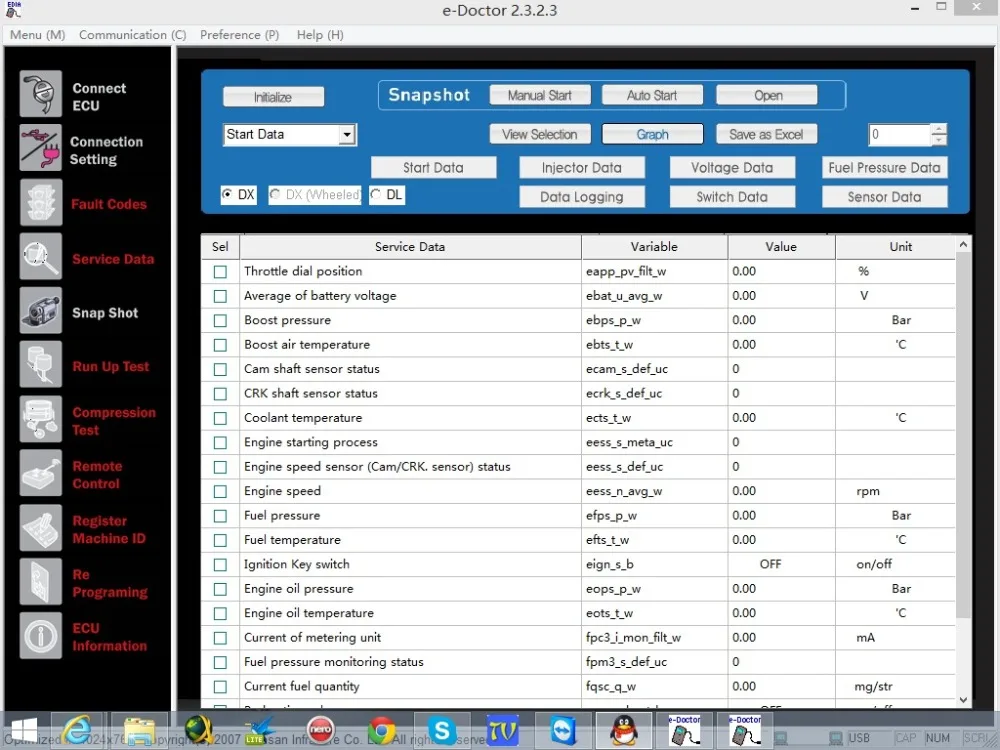The width and height of the screenshot is (1000, 750).
Task: Open TeamViewer from the taskbar
Action: pyautogui.click(x=563, y=731)
